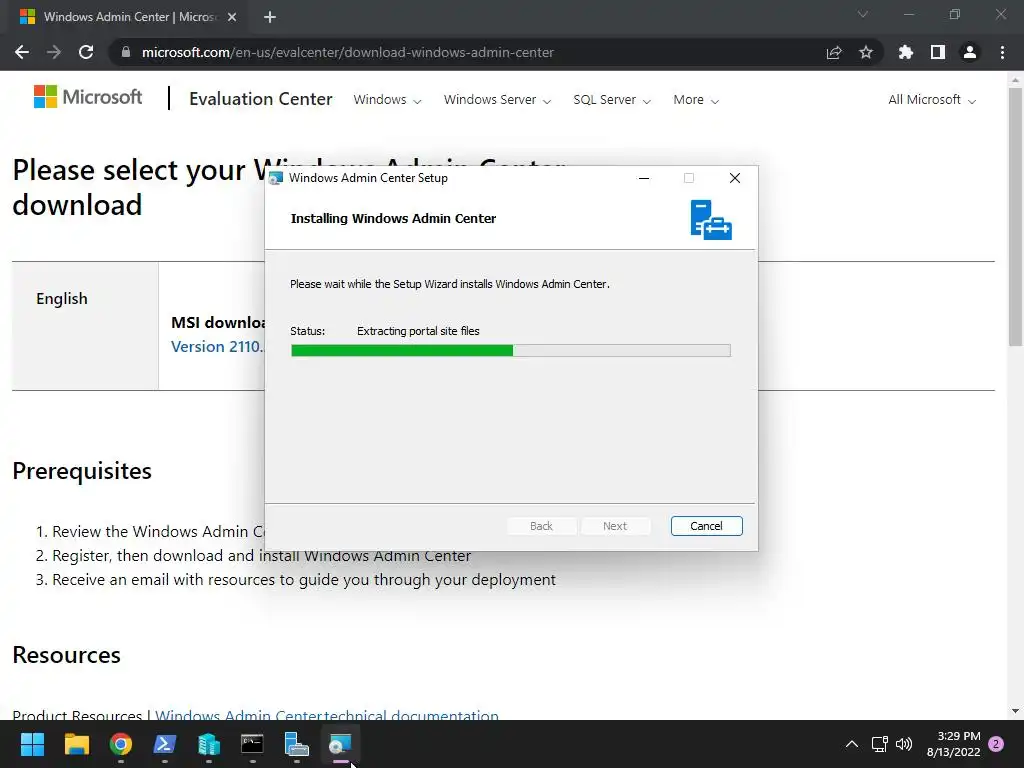Click the green installation progress bar

coord(511,351)
